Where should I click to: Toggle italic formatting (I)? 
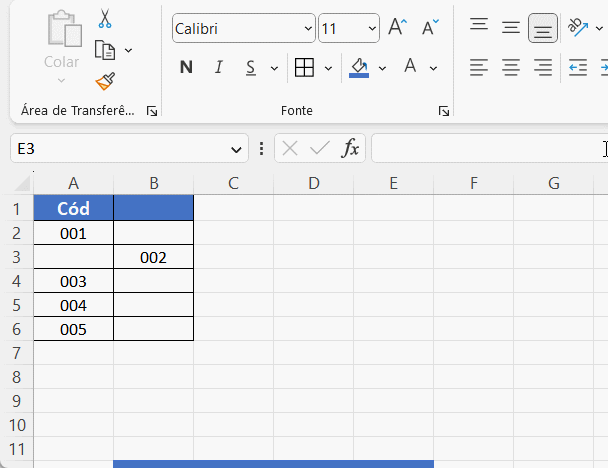coord(218,68)
